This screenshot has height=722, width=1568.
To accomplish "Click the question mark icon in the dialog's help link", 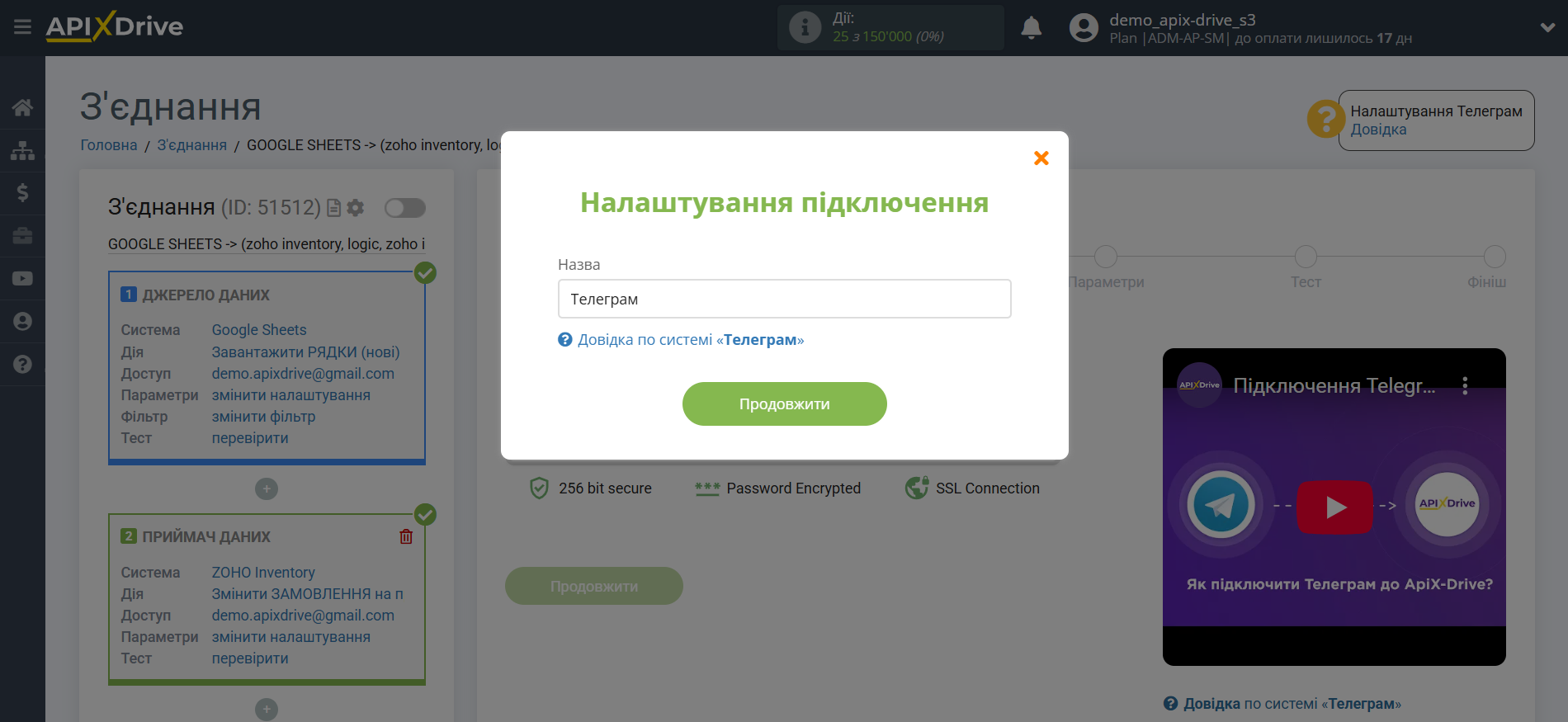I will coord(565,340).
